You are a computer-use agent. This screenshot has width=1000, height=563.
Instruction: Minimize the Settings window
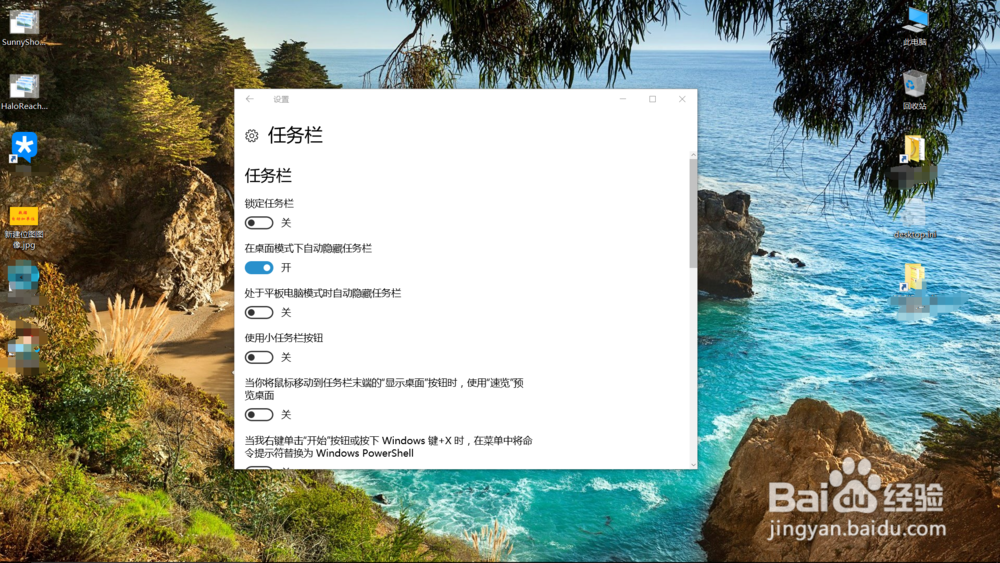[623, 99]
